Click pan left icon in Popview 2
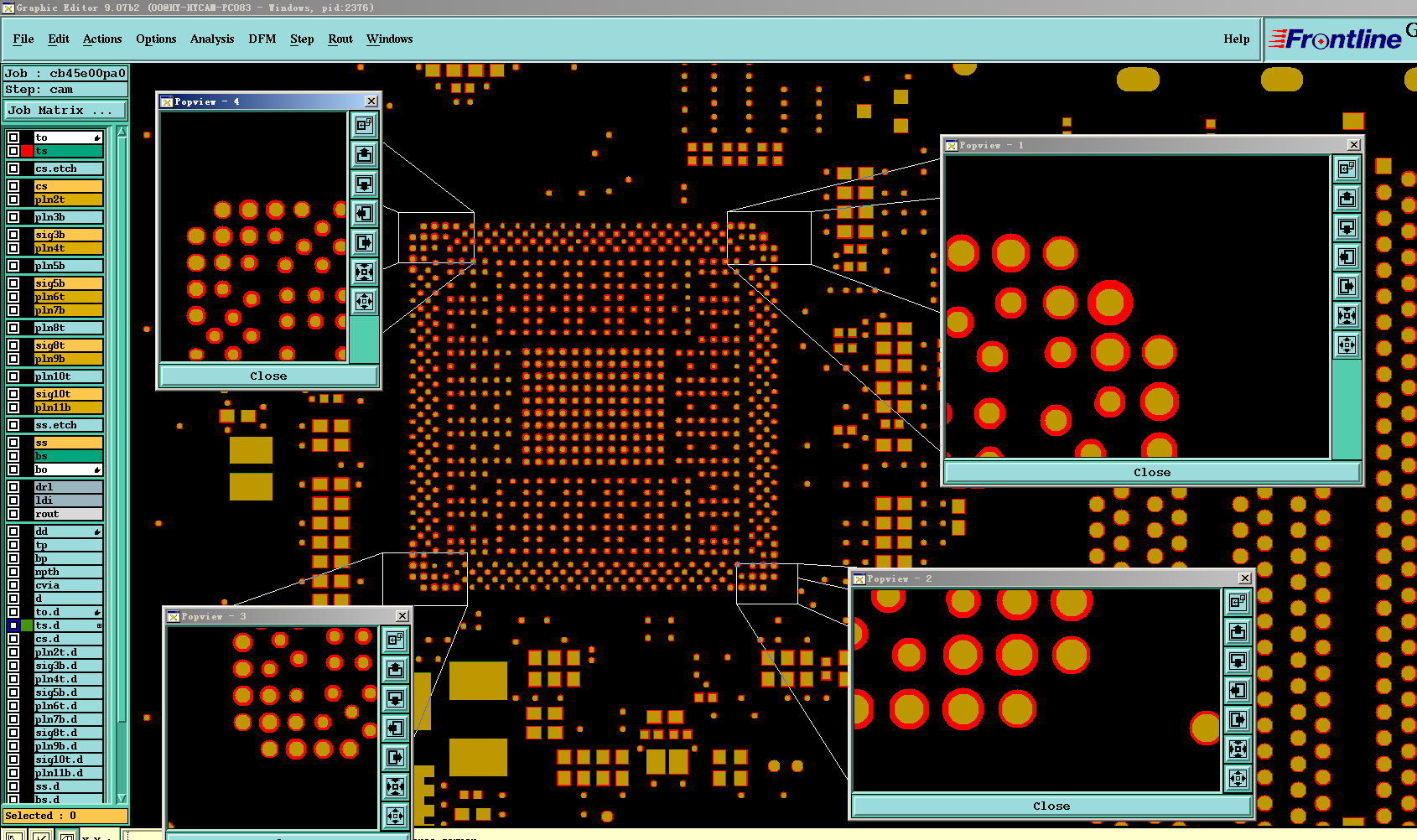This screenshot has width=1417, height=840. pos(1238,690)
